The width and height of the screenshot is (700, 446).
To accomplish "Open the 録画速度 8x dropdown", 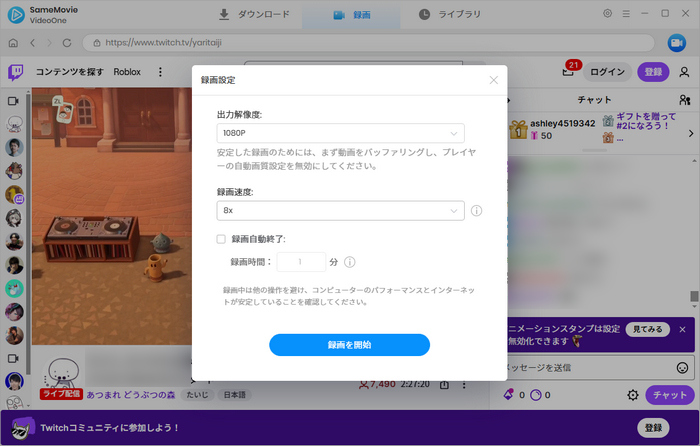I will pos(340,210).
